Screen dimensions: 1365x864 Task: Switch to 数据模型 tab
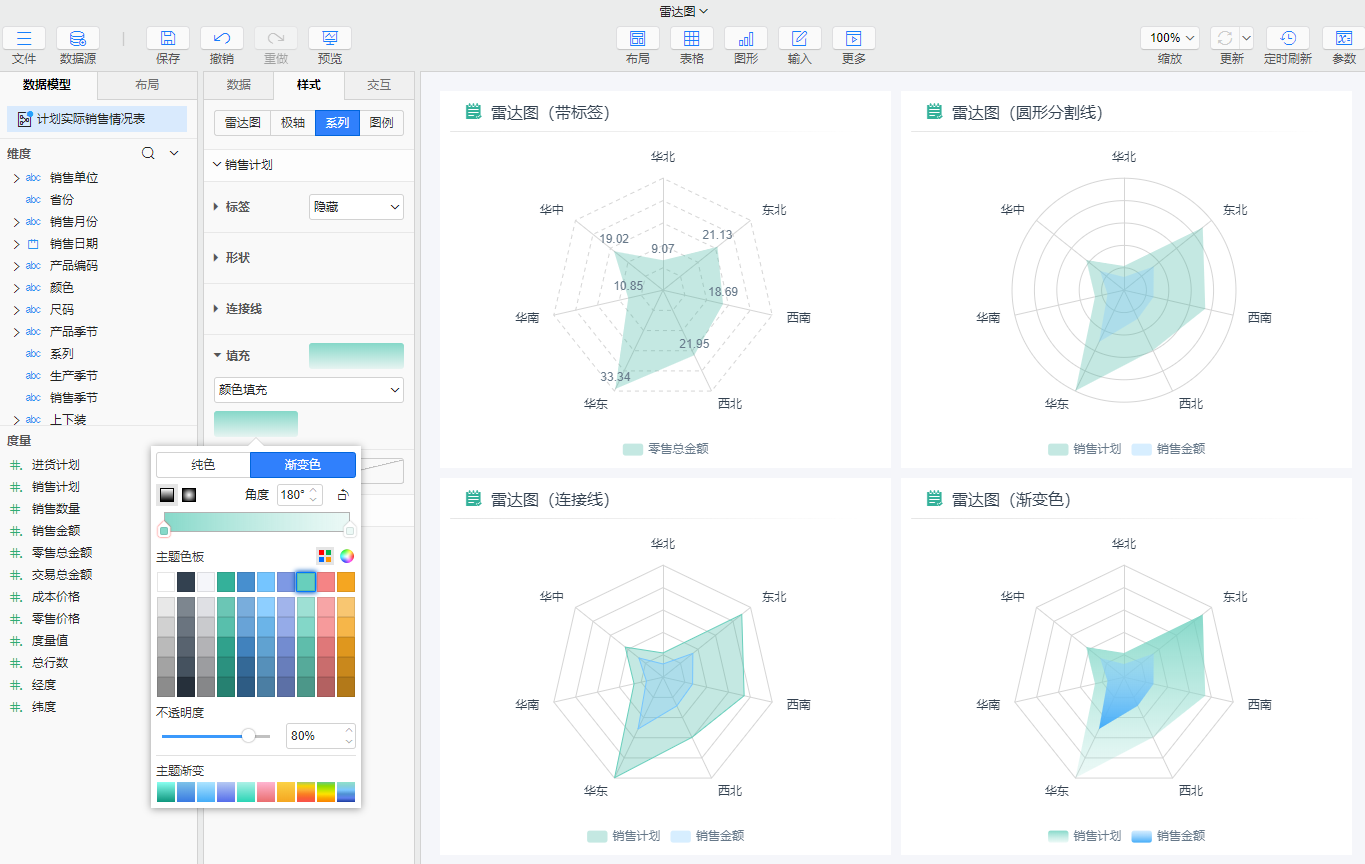(48, 85)
